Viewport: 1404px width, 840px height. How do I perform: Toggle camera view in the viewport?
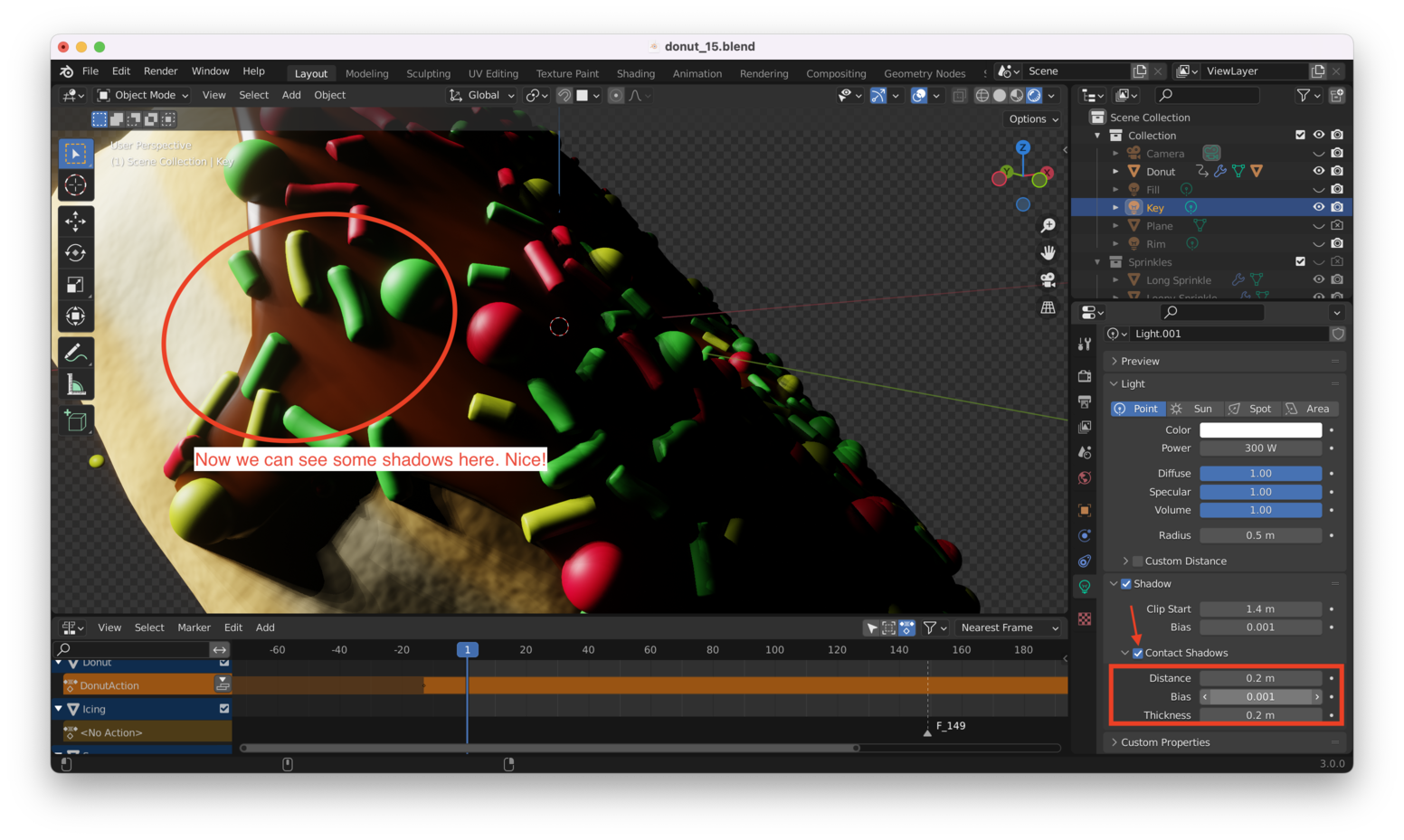[1048, 280]
